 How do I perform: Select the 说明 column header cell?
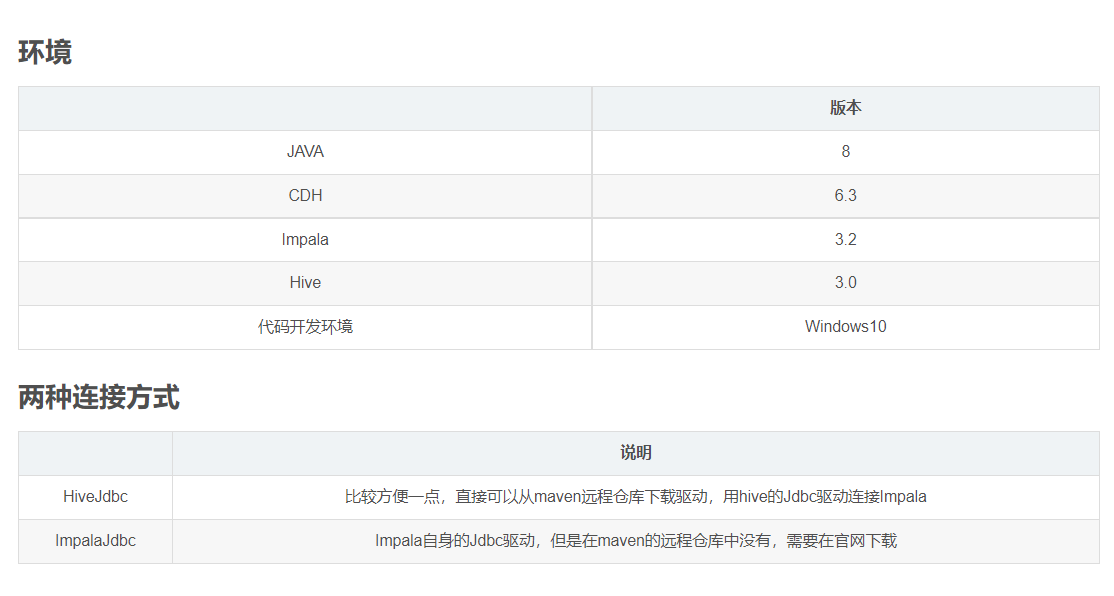click(x=639, y=452)
